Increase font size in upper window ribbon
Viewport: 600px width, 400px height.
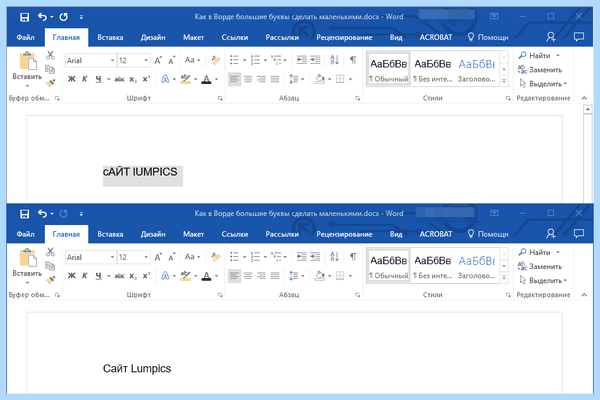[x=158, y=60]
